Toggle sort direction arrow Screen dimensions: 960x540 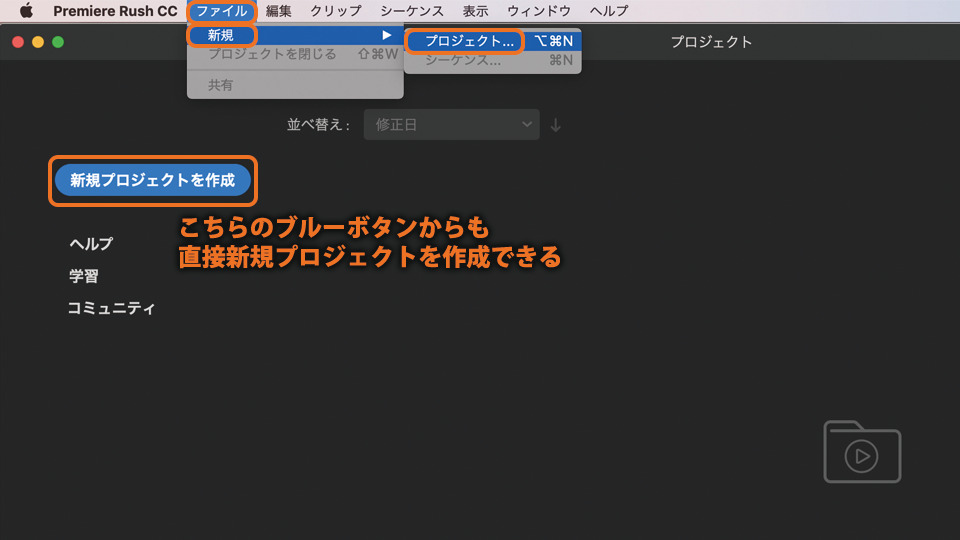tap(555, 125)
